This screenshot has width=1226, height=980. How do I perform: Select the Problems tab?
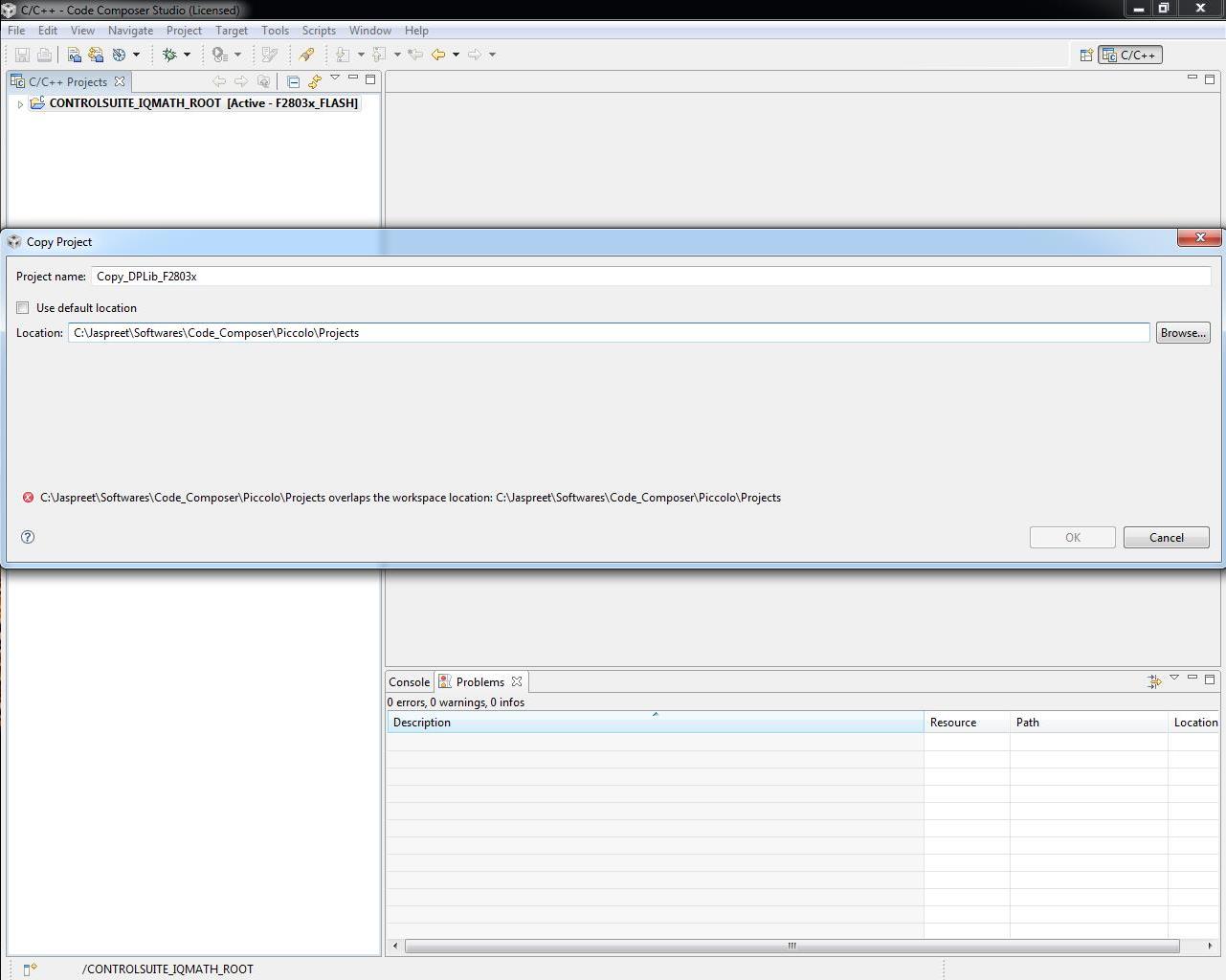480,682
